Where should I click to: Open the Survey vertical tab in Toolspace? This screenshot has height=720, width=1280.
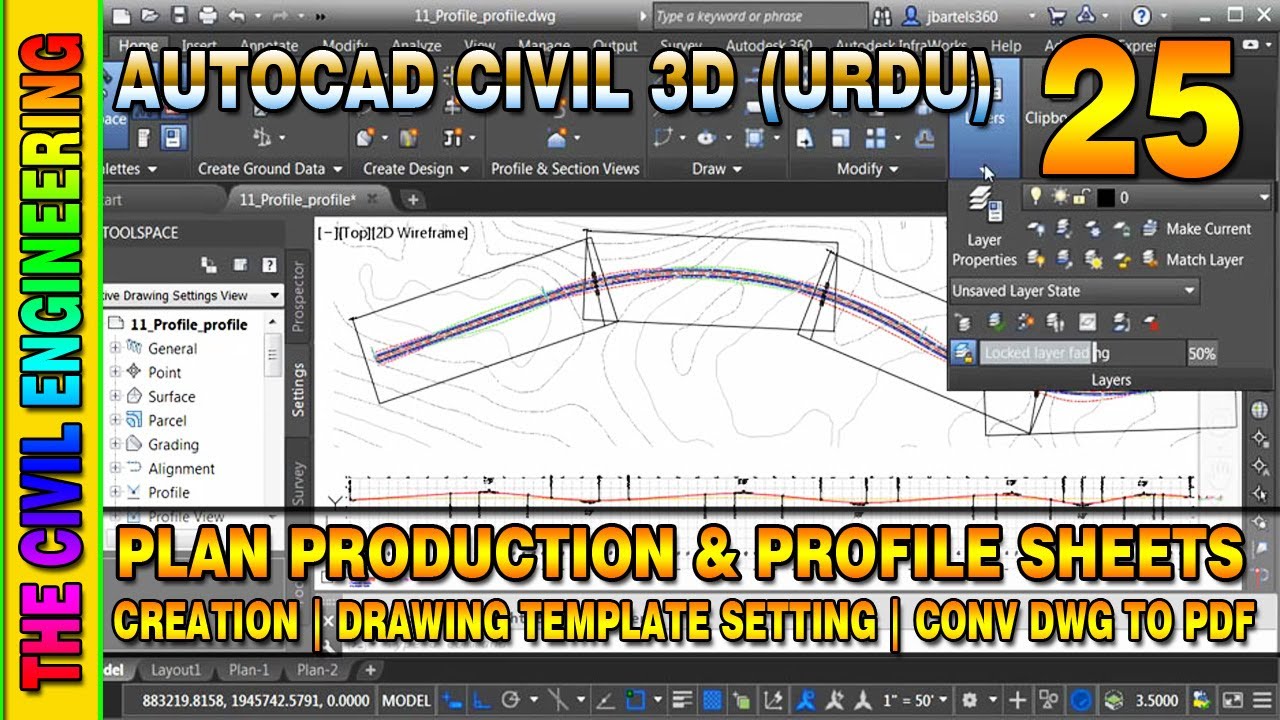(298, 482)
